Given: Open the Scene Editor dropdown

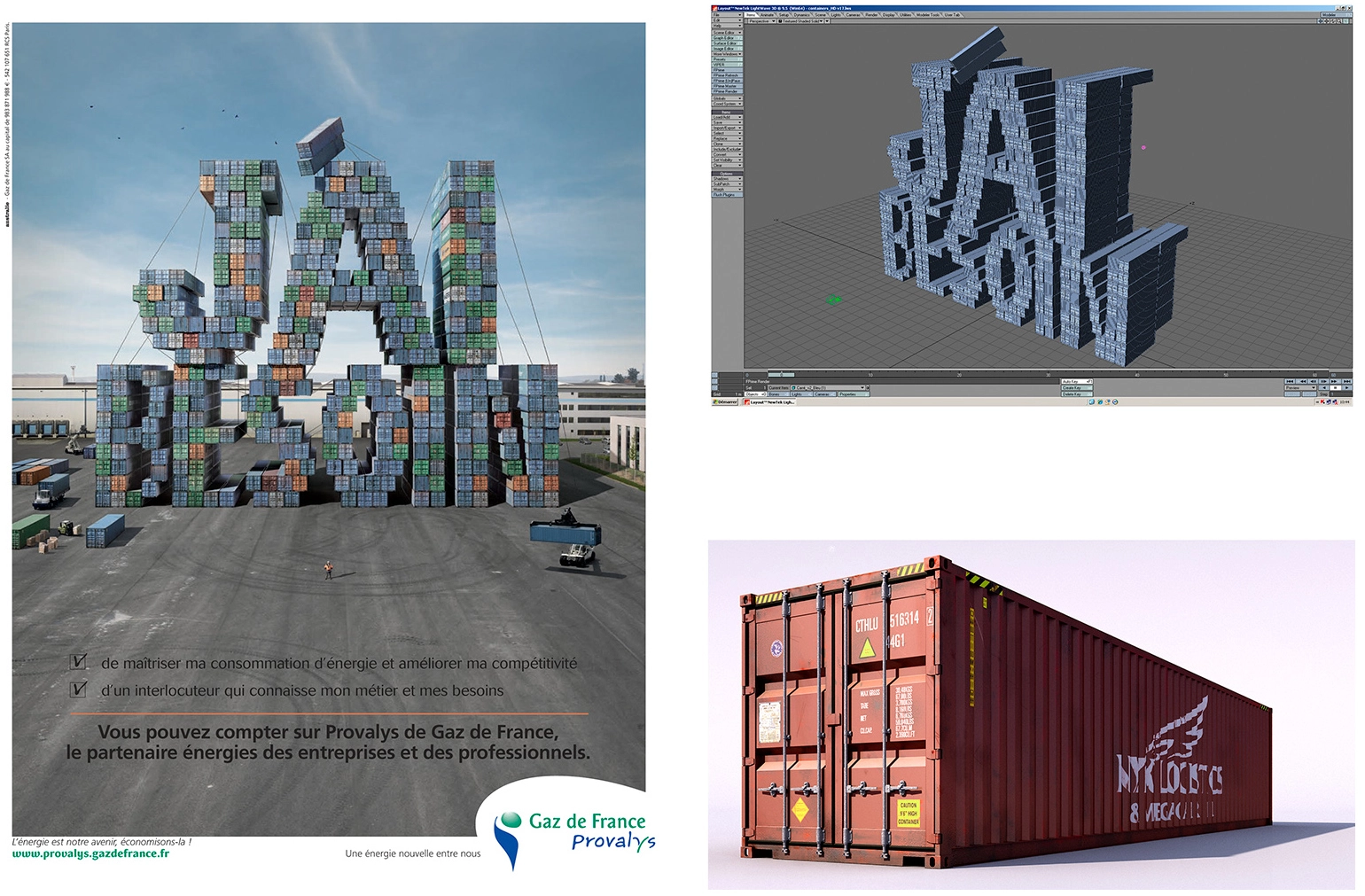Looking at the screenshot, I should (727, 33).
